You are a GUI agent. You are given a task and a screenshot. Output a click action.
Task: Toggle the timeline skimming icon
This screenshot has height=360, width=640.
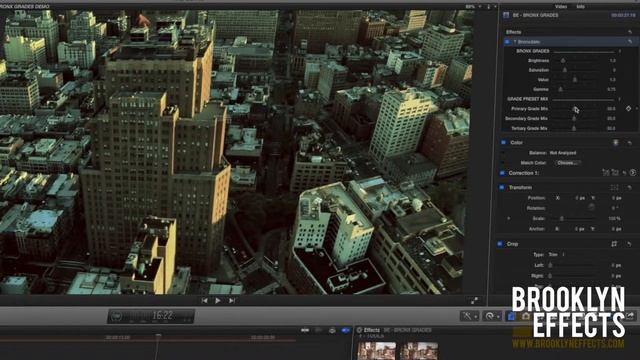305,330
